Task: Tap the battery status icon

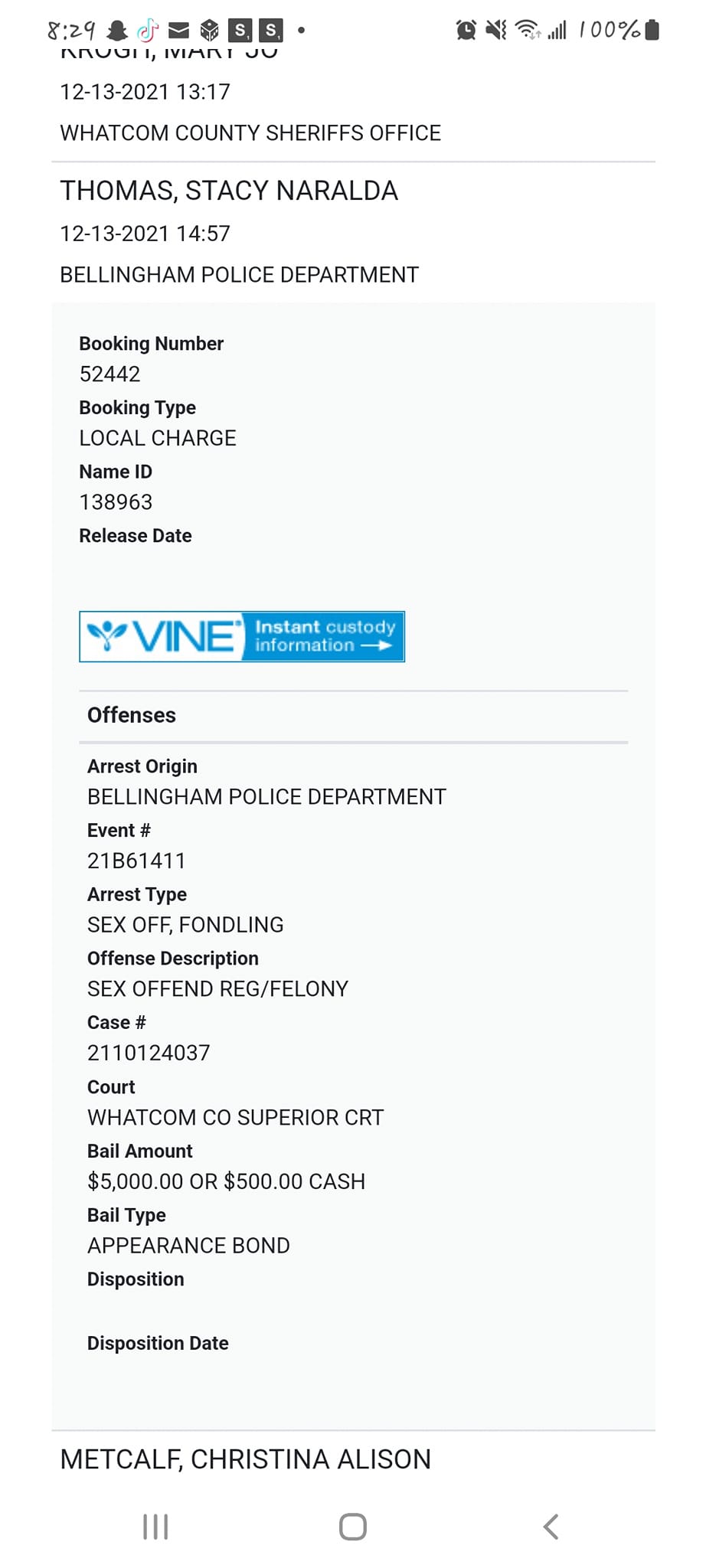Action: [x=652, y=30]
